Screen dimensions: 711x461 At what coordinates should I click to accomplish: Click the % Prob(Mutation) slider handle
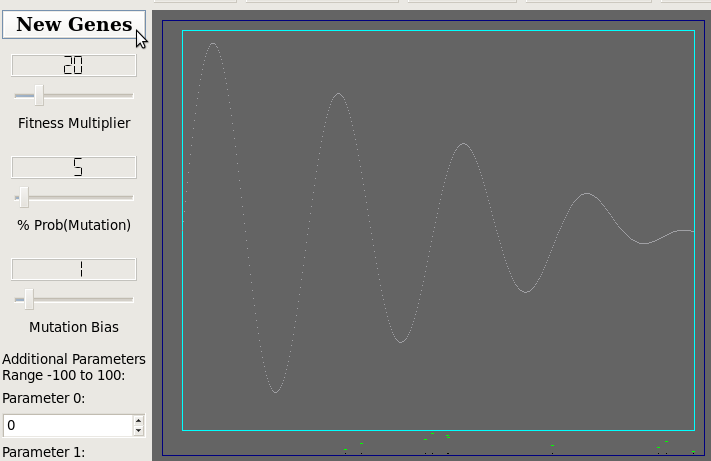pos(24,197)
